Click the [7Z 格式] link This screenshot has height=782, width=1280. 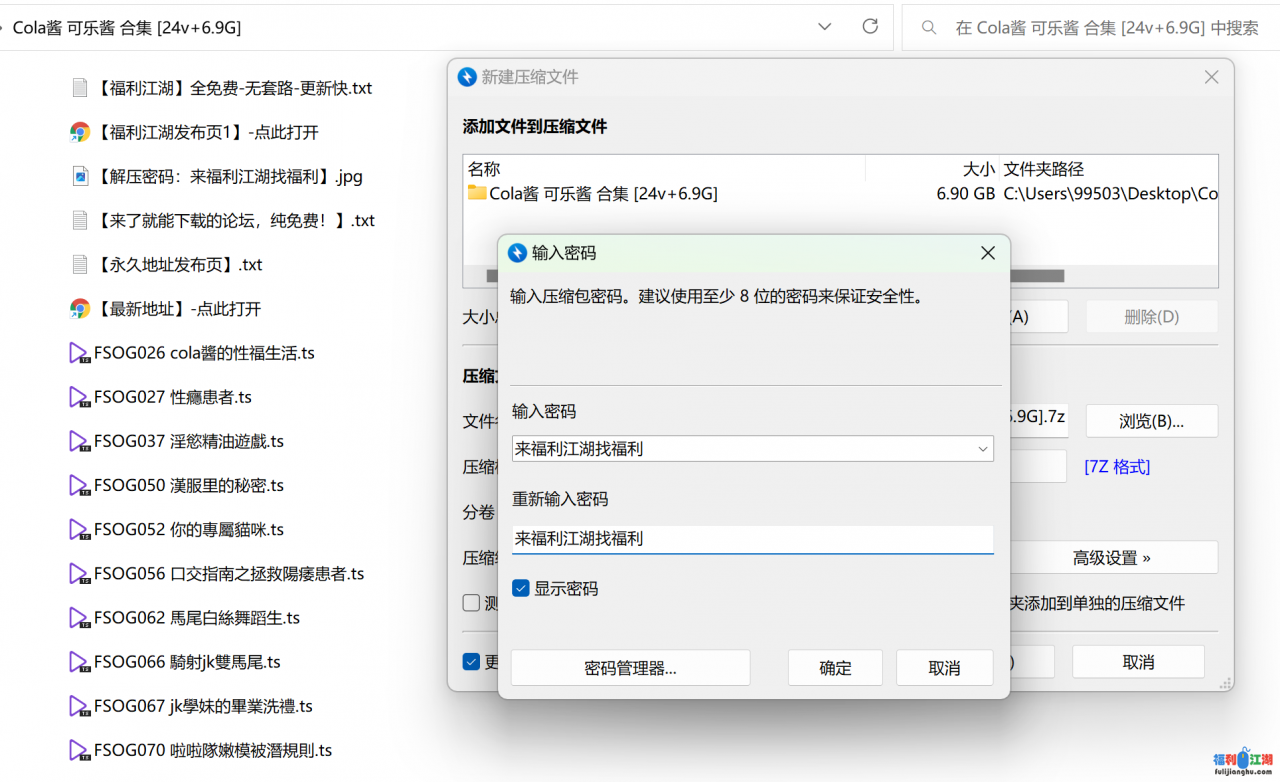tap(1117, 467)
